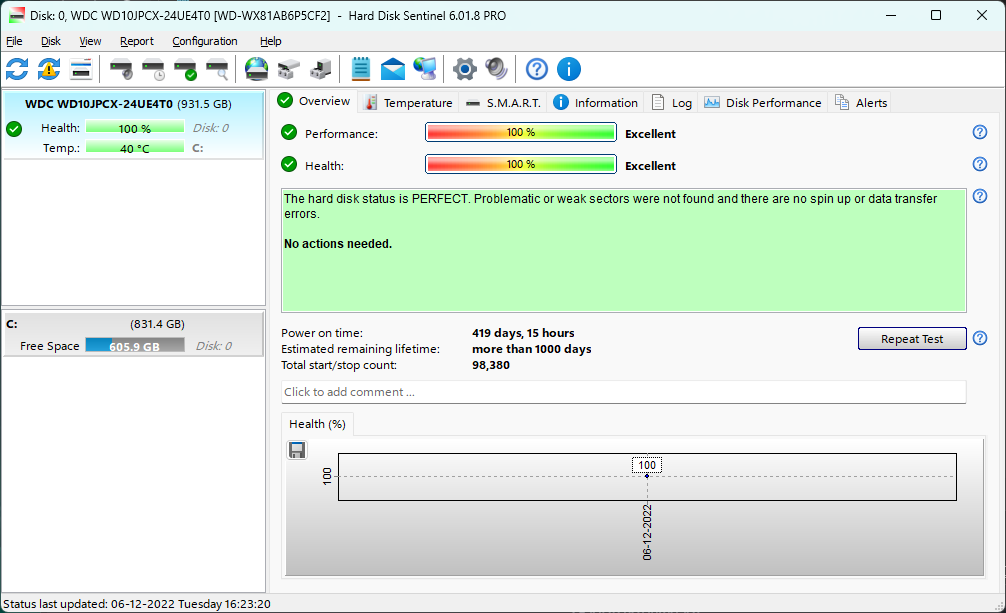
Task: Click the speaker sound icon in toolbar
Action: coord(496,69)
